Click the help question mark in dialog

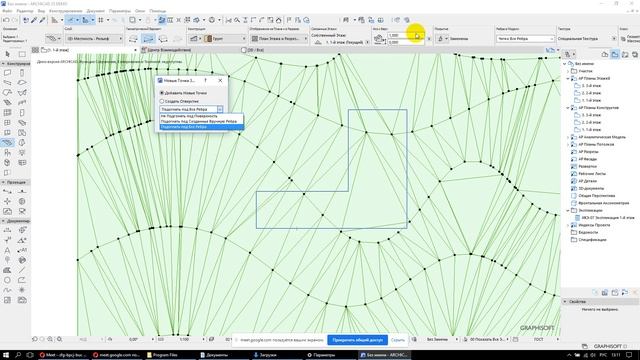[205, 80]
